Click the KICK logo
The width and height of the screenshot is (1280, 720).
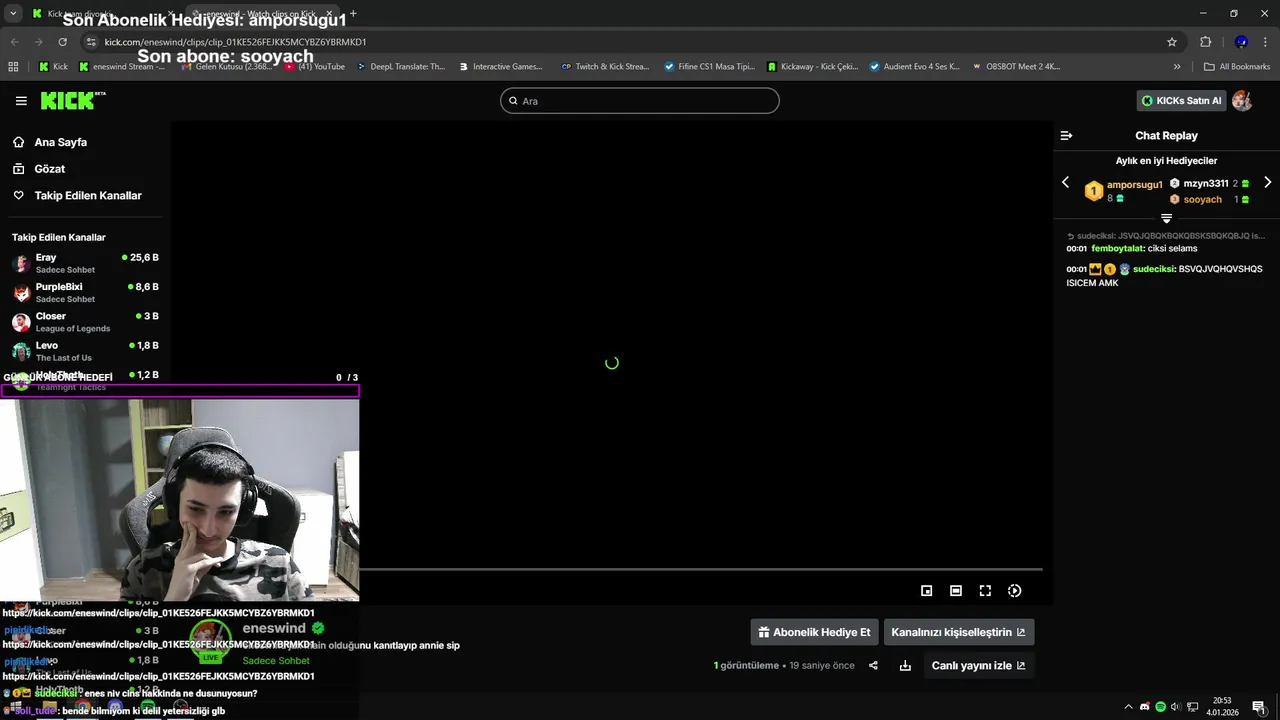(72, 100)
